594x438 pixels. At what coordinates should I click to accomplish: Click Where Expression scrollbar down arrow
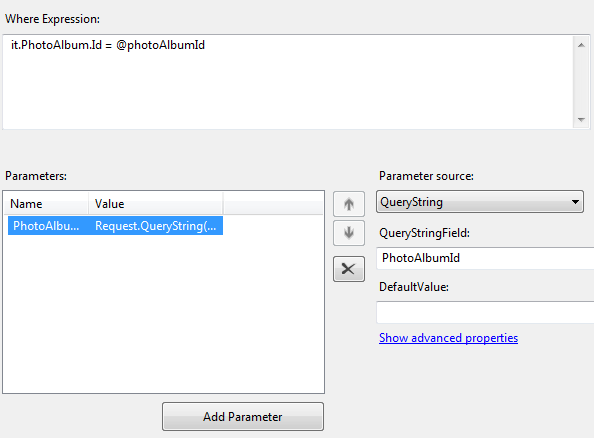(581, 119)
